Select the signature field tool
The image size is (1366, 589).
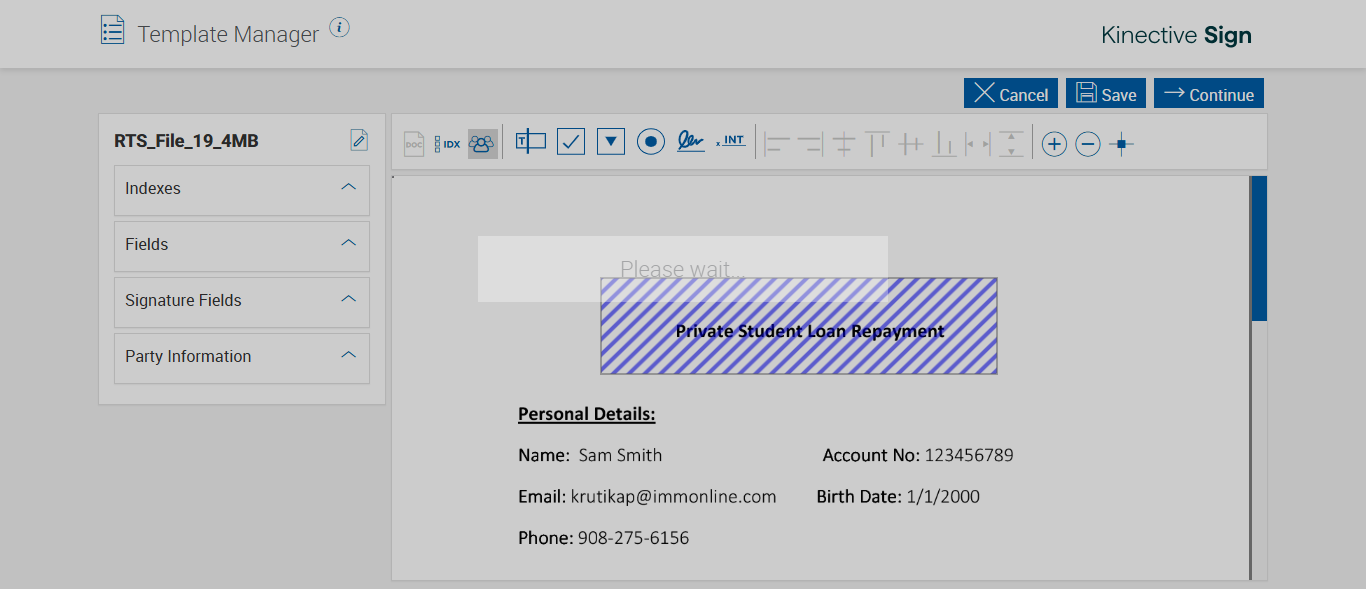point(690,141)
